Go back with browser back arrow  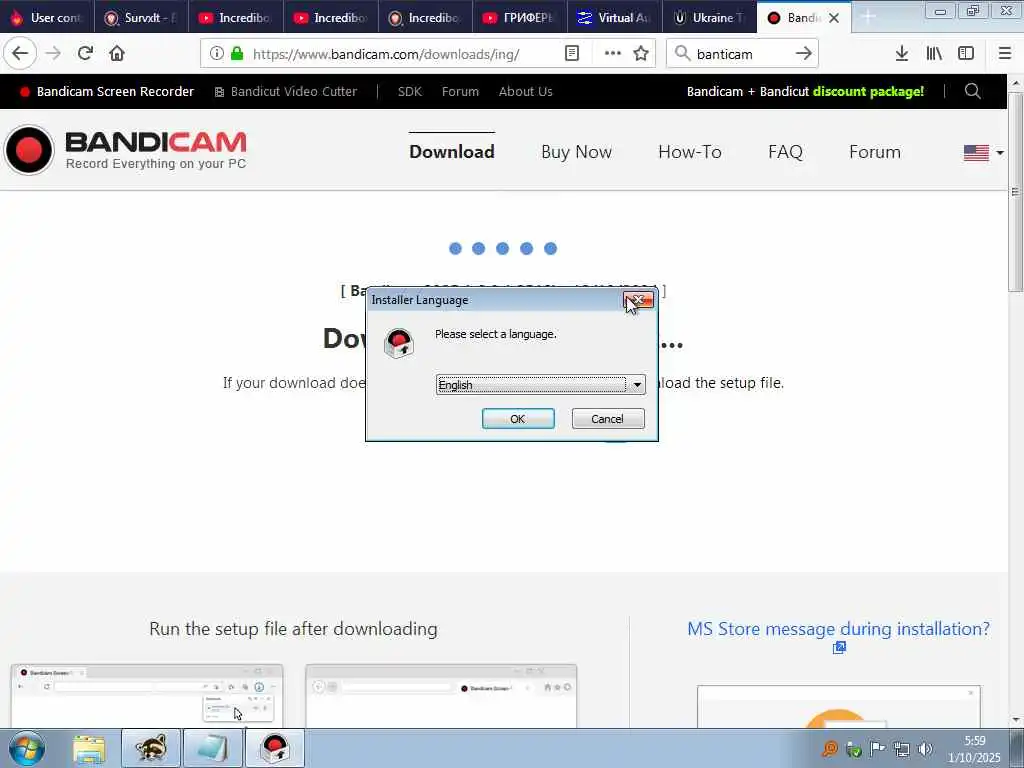tap(20, 54)
